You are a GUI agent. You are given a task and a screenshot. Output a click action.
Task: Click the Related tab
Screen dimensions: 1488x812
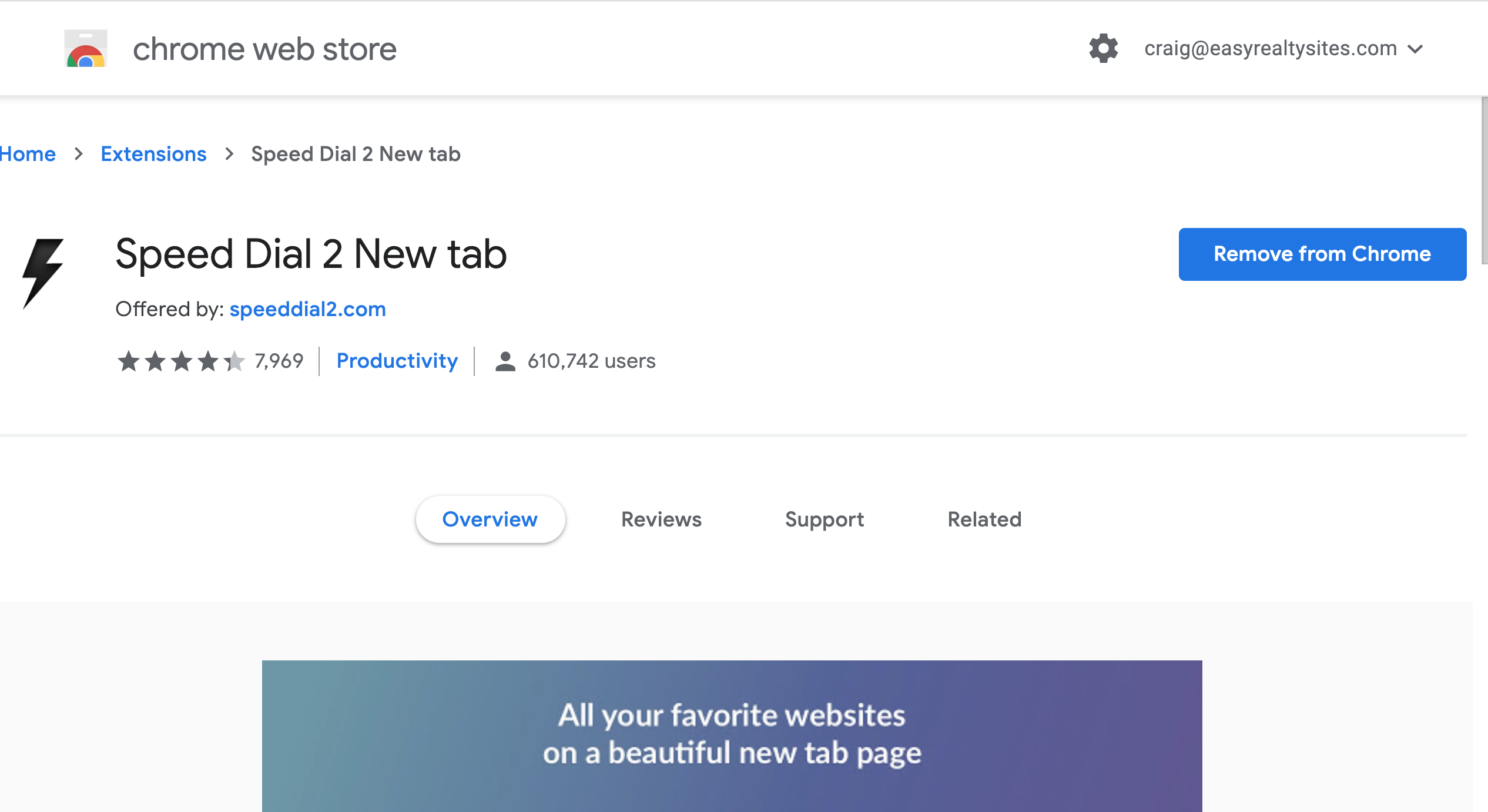pyautogui.click(x=985, y=519)
